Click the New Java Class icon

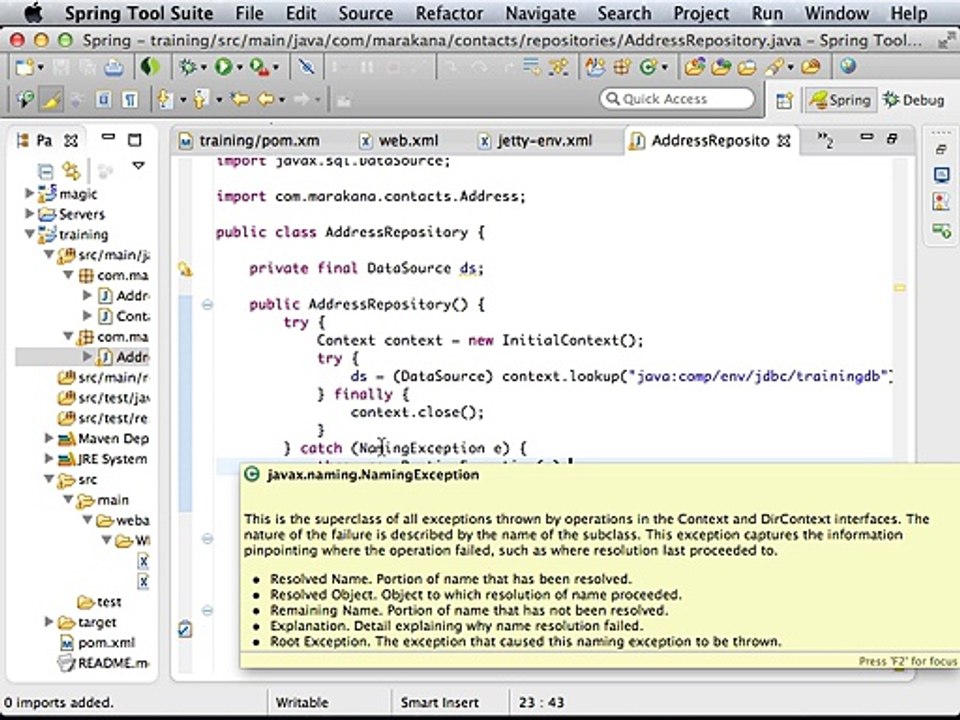(648, 67)
